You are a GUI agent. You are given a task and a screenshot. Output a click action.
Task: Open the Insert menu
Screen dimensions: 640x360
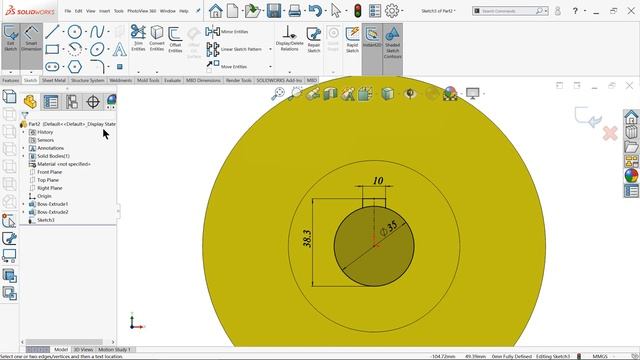104,11
